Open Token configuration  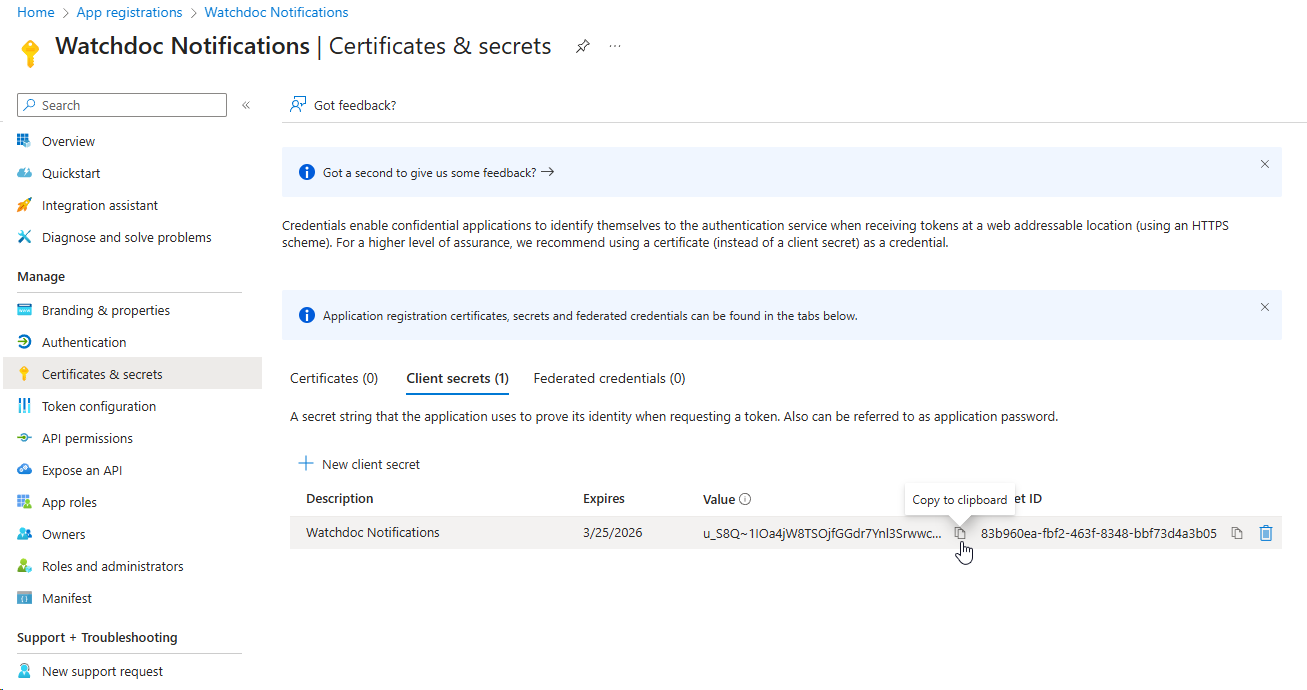99,406
